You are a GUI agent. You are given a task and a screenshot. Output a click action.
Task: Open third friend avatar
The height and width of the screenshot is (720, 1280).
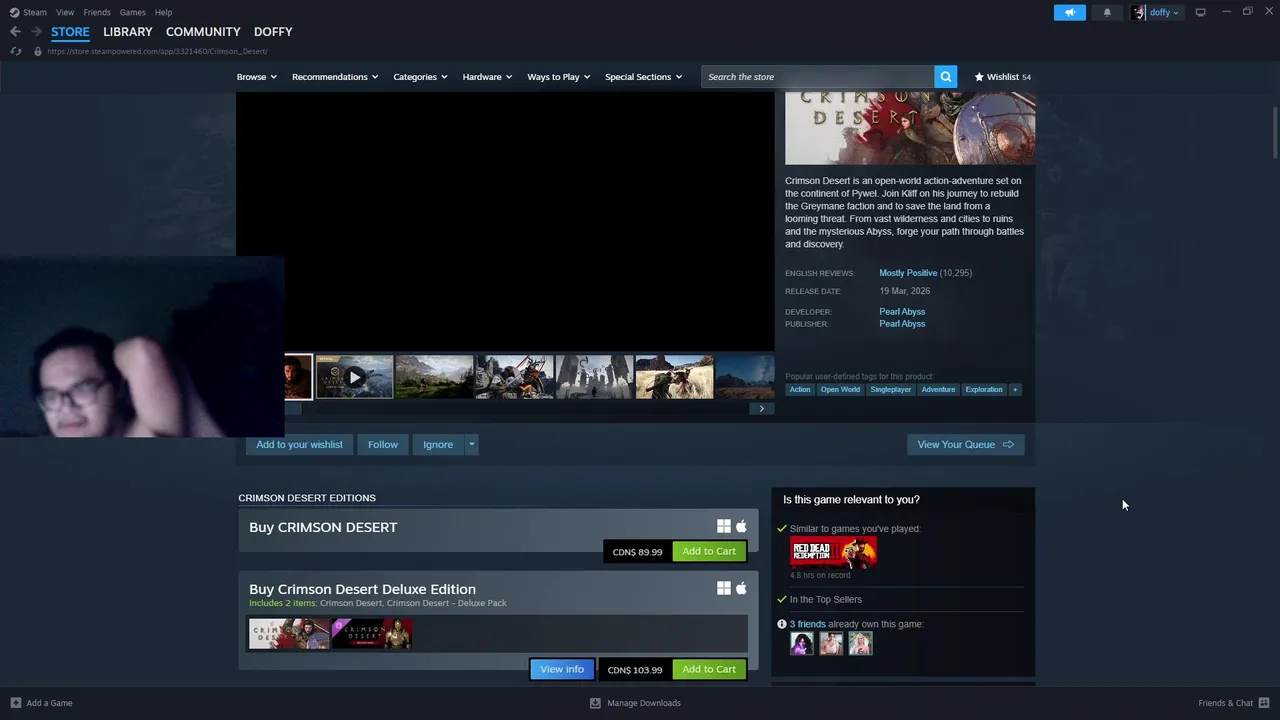click(x=860, y=644)
